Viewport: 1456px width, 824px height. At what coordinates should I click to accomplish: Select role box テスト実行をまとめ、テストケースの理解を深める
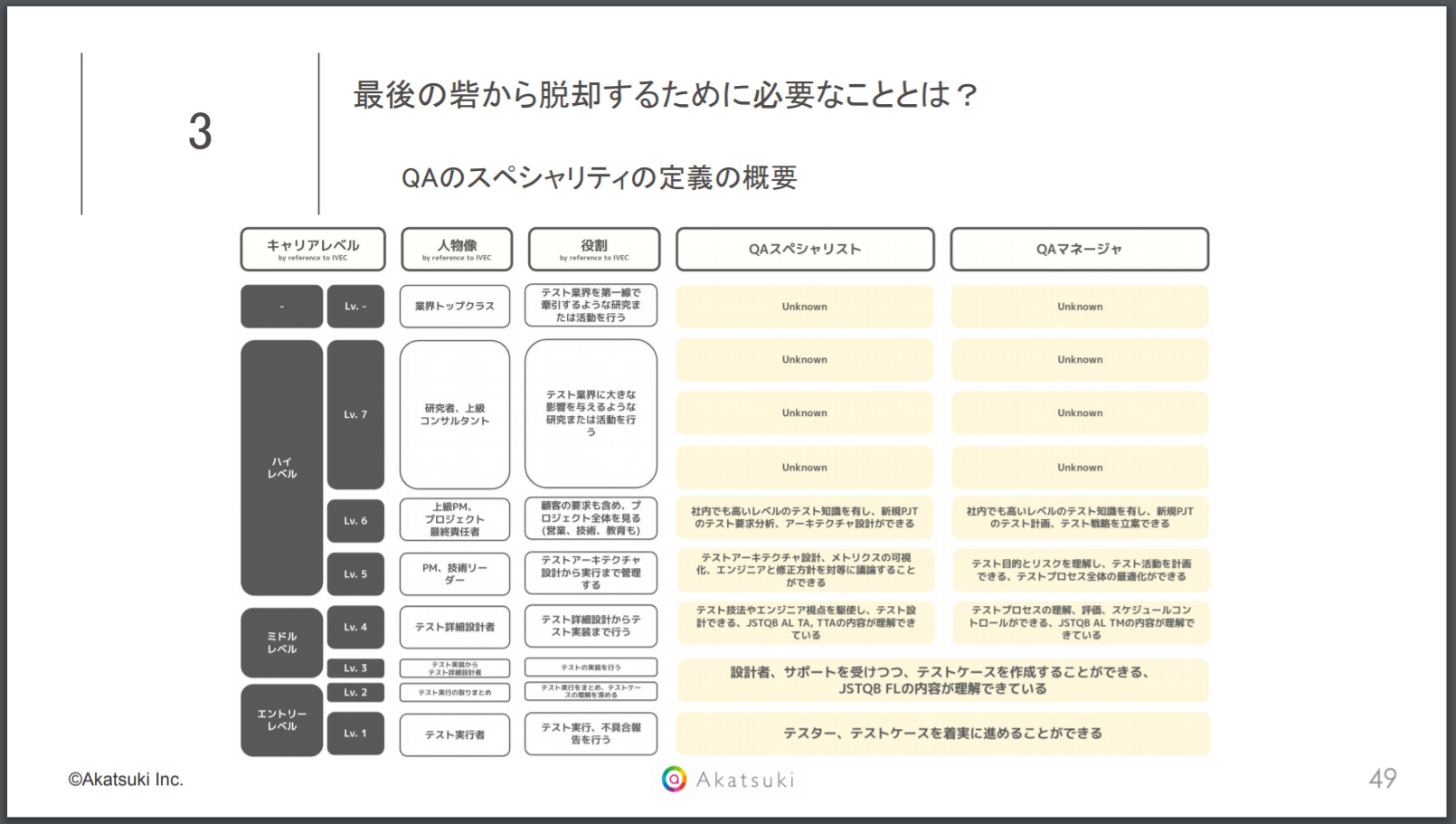coord(591,691)
